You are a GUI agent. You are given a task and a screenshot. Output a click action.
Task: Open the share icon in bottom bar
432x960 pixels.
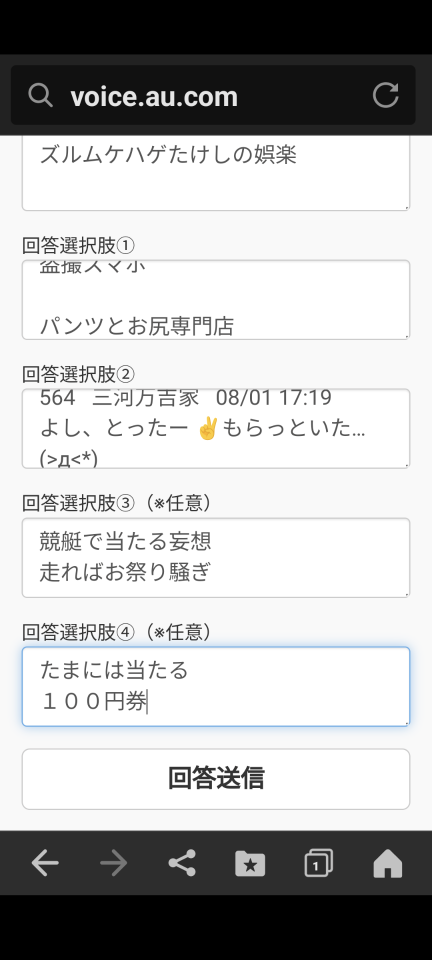[182, 863]
